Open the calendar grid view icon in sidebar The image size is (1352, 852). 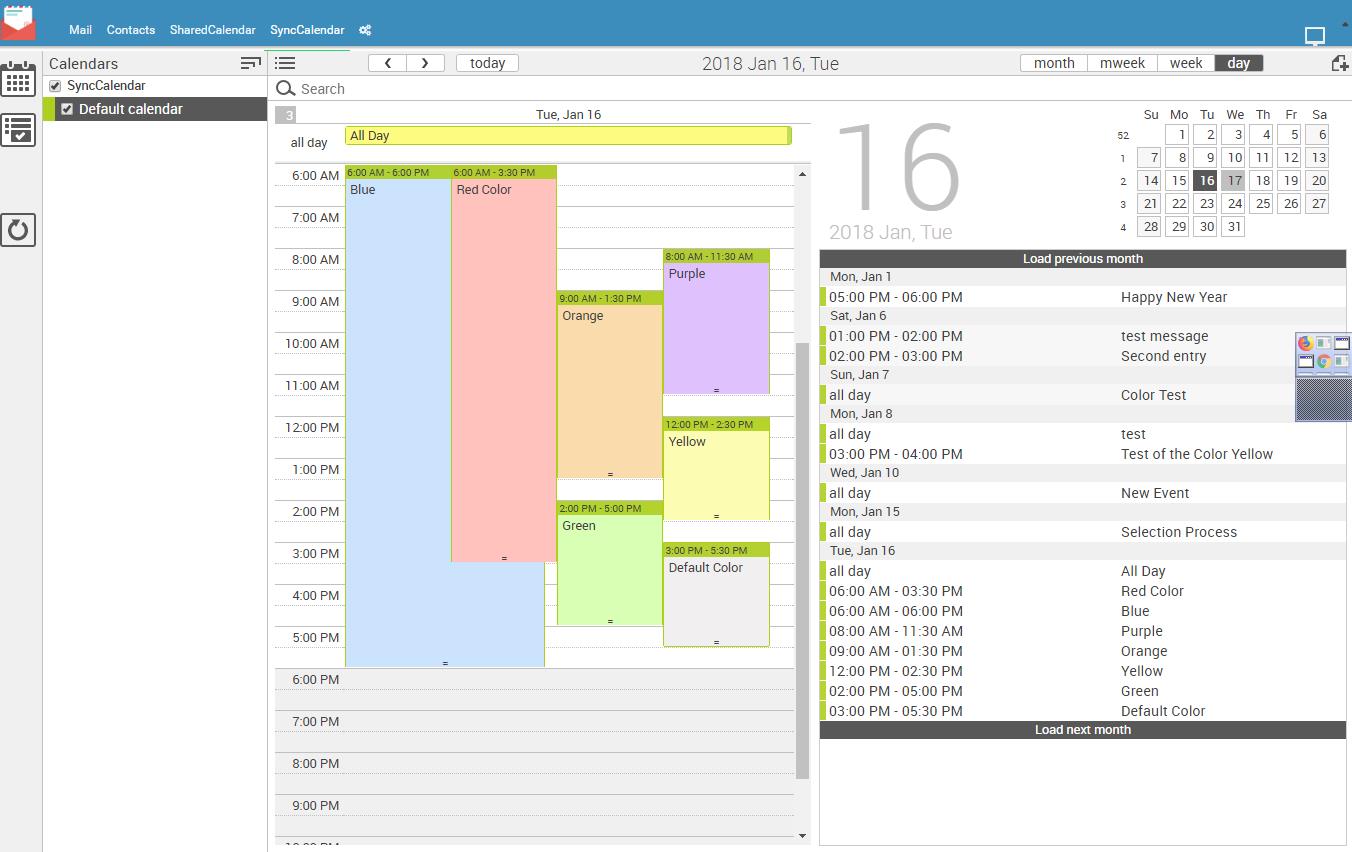tap(18, 80)
